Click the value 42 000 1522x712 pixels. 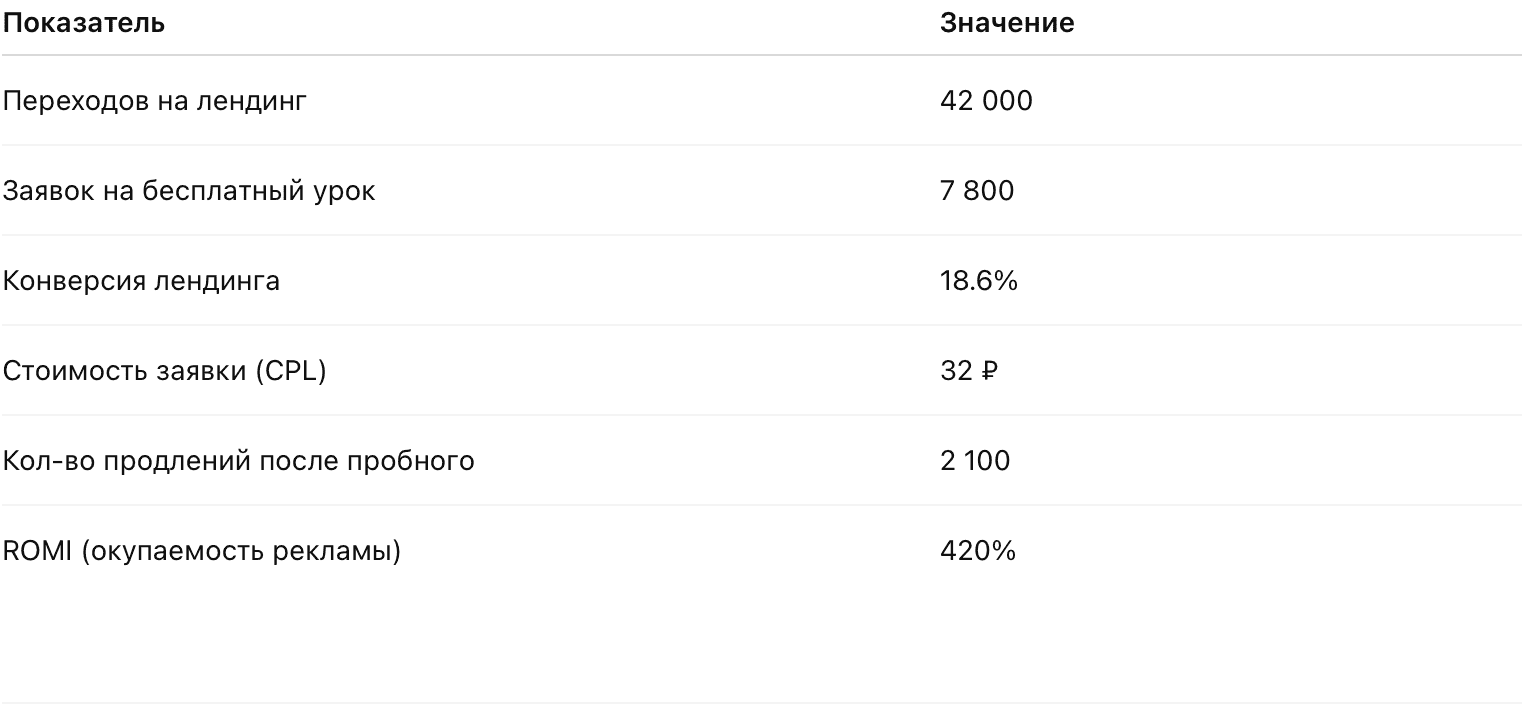986,101
